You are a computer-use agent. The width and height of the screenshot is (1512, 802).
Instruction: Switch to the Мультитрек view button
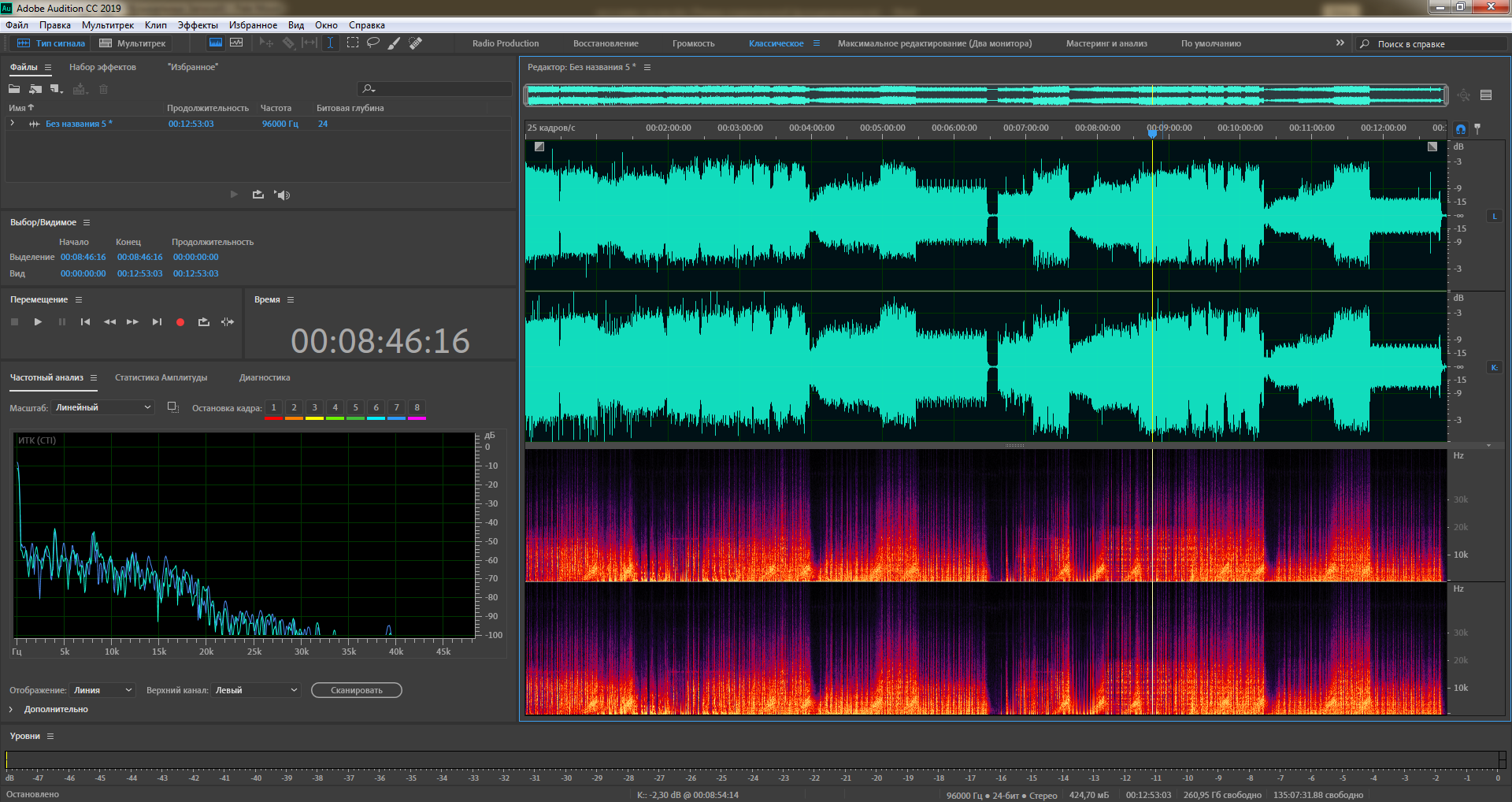(132, 43)
